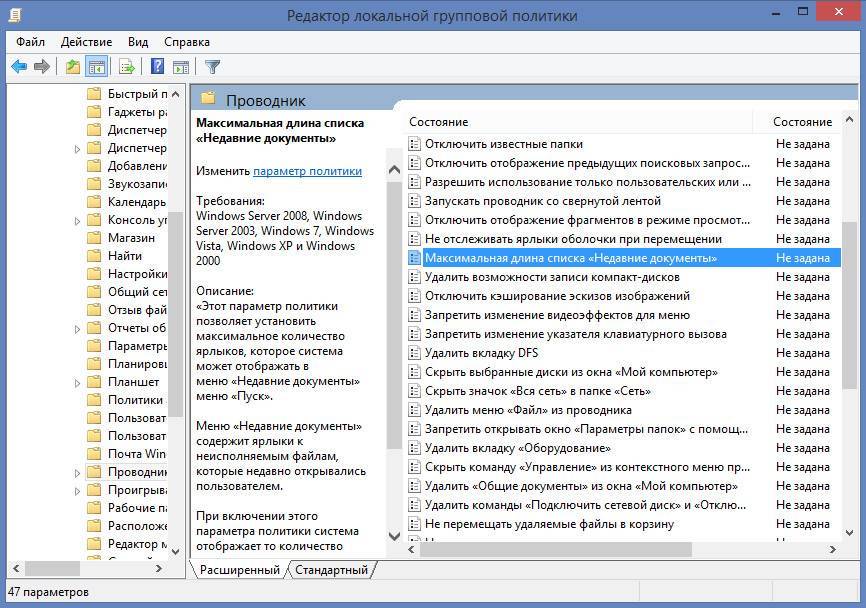The image size is (866, 608).
Task: Switch to the Стандартный tab
Action: coord(332,570)
